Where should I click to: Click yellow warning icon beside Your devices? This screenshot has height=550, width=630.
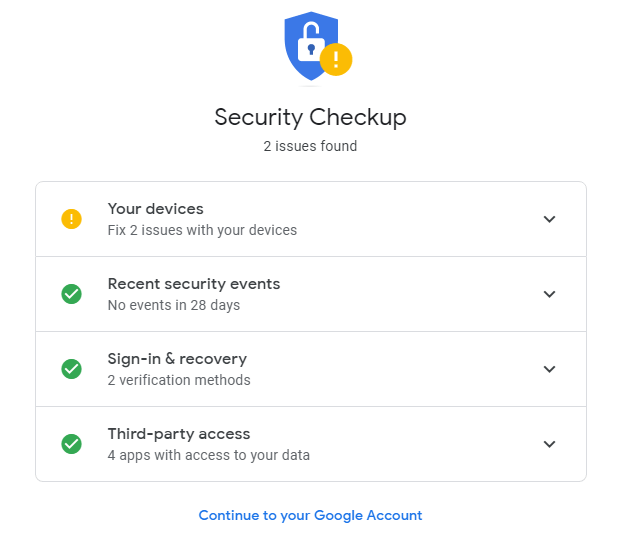71,219
